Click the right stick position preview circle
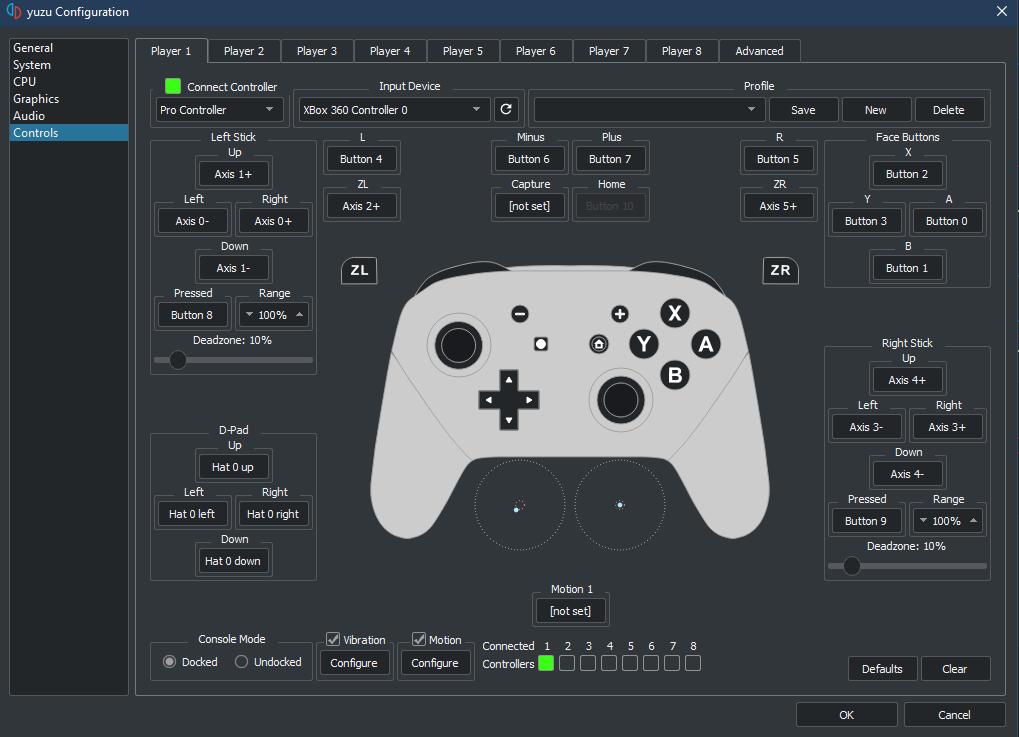This screenshot has height=737, width=1019. coord(620,505)
